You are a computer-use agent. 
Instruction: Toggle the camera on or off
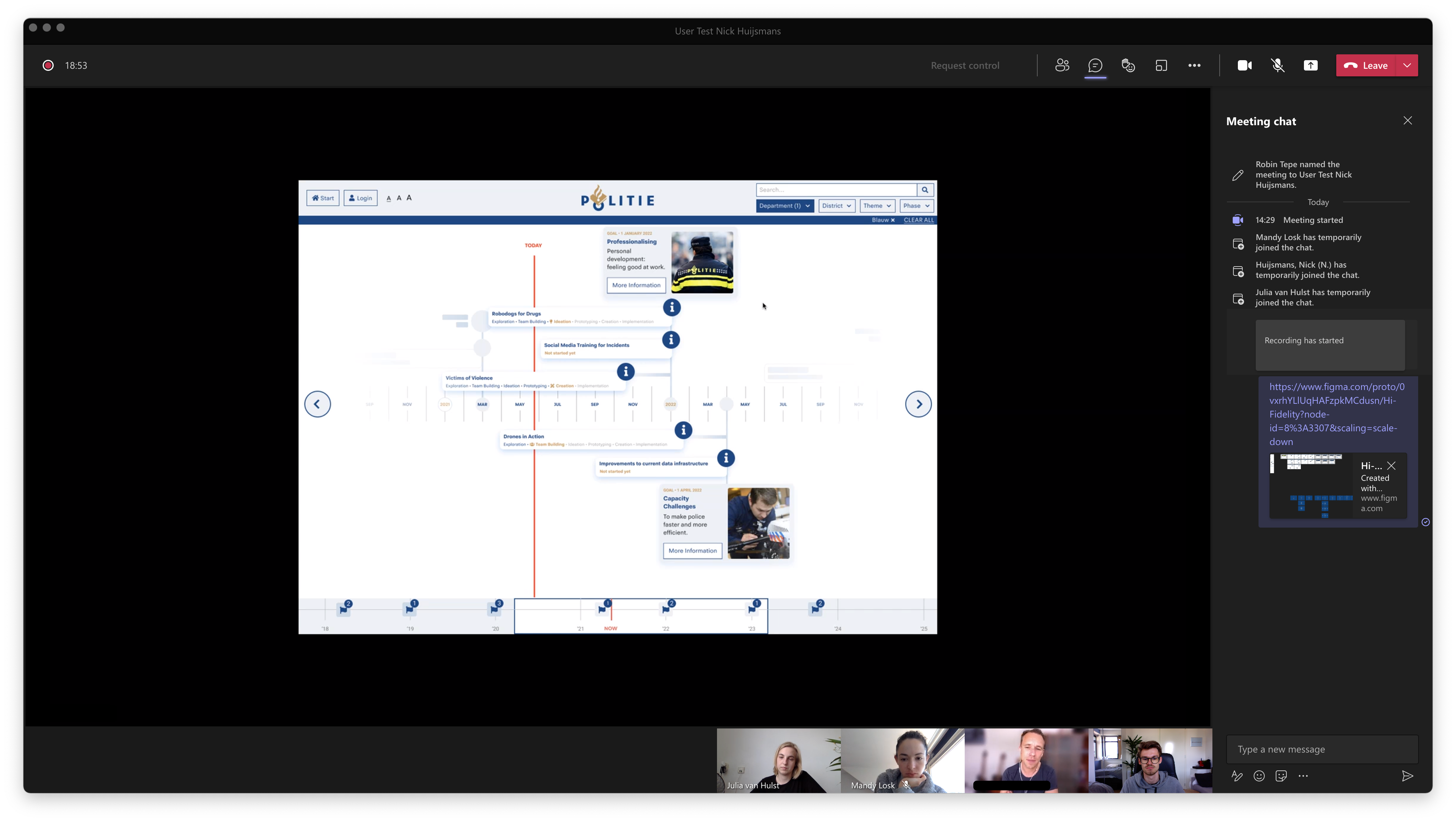point(1245,66)
